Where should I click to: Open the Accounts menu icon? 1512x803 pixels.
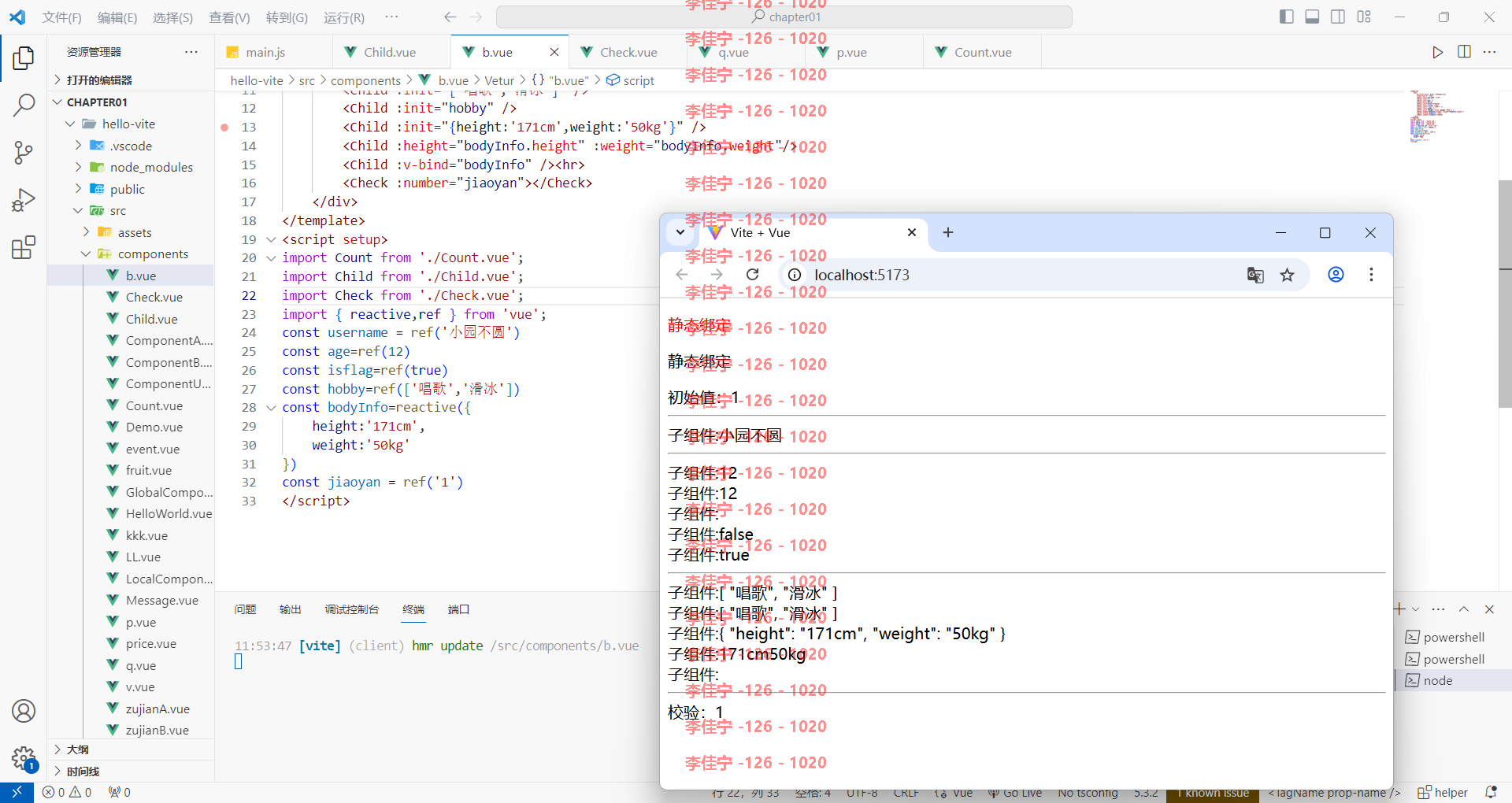(24, 711)
